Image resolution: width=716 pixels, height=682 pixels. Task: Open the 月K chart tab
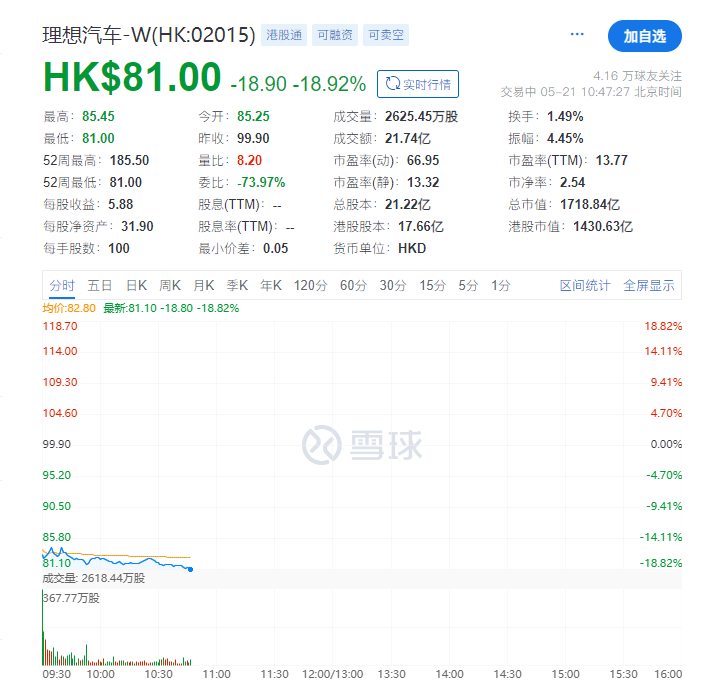(x=204, y=286)
